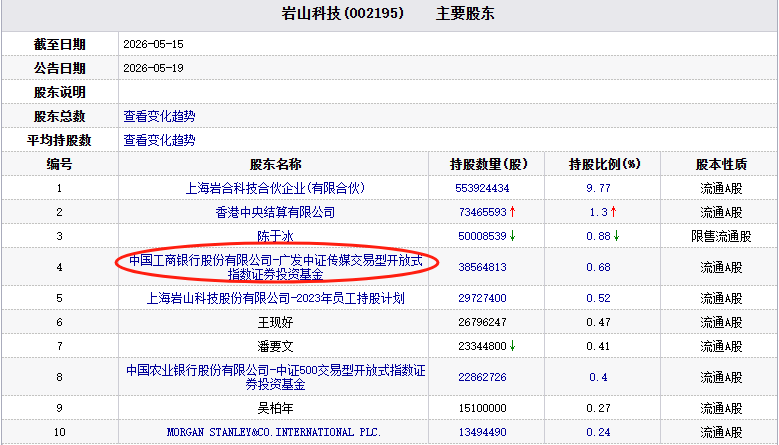Viewport: 779px width, 445px height.
Task: Click green down arrow beside 23344800
Action: [513, 346]
